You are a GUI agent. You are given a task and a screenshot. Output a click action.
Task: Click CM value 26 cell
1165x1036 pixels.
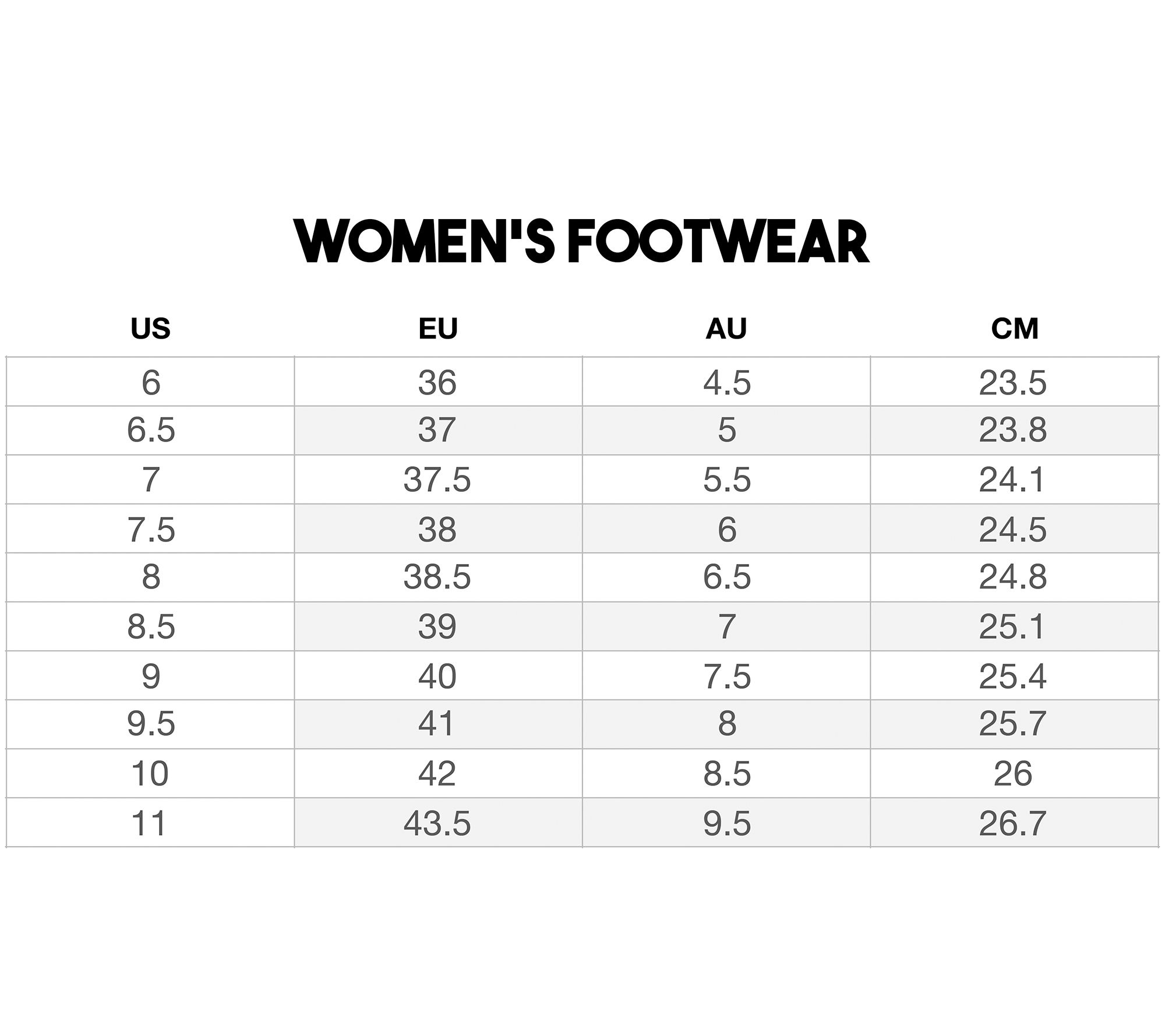click(x=1015, y=773)
